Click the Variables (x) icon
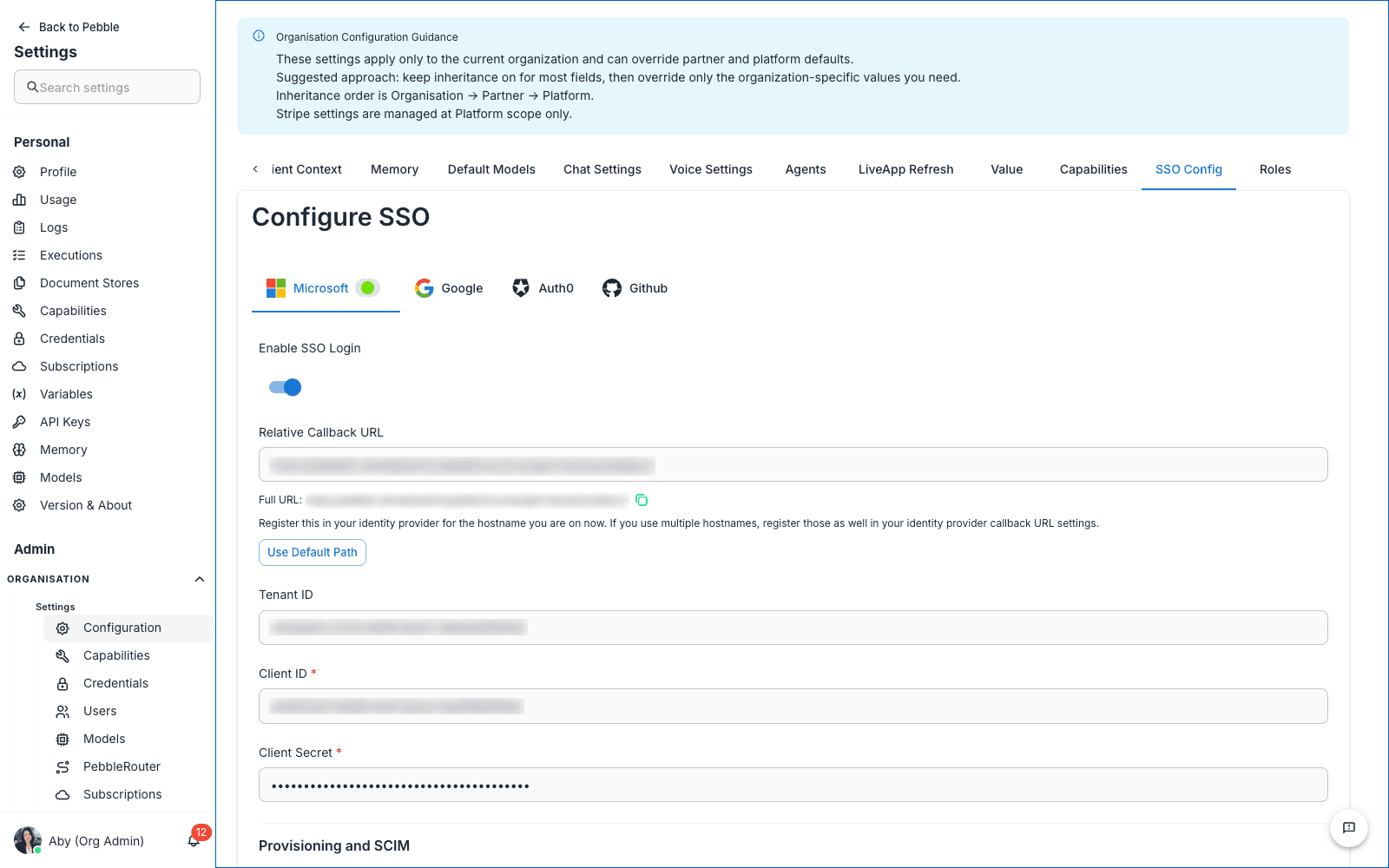Image resolution: width=1389 pixels, height=868 pixels. 19,394
